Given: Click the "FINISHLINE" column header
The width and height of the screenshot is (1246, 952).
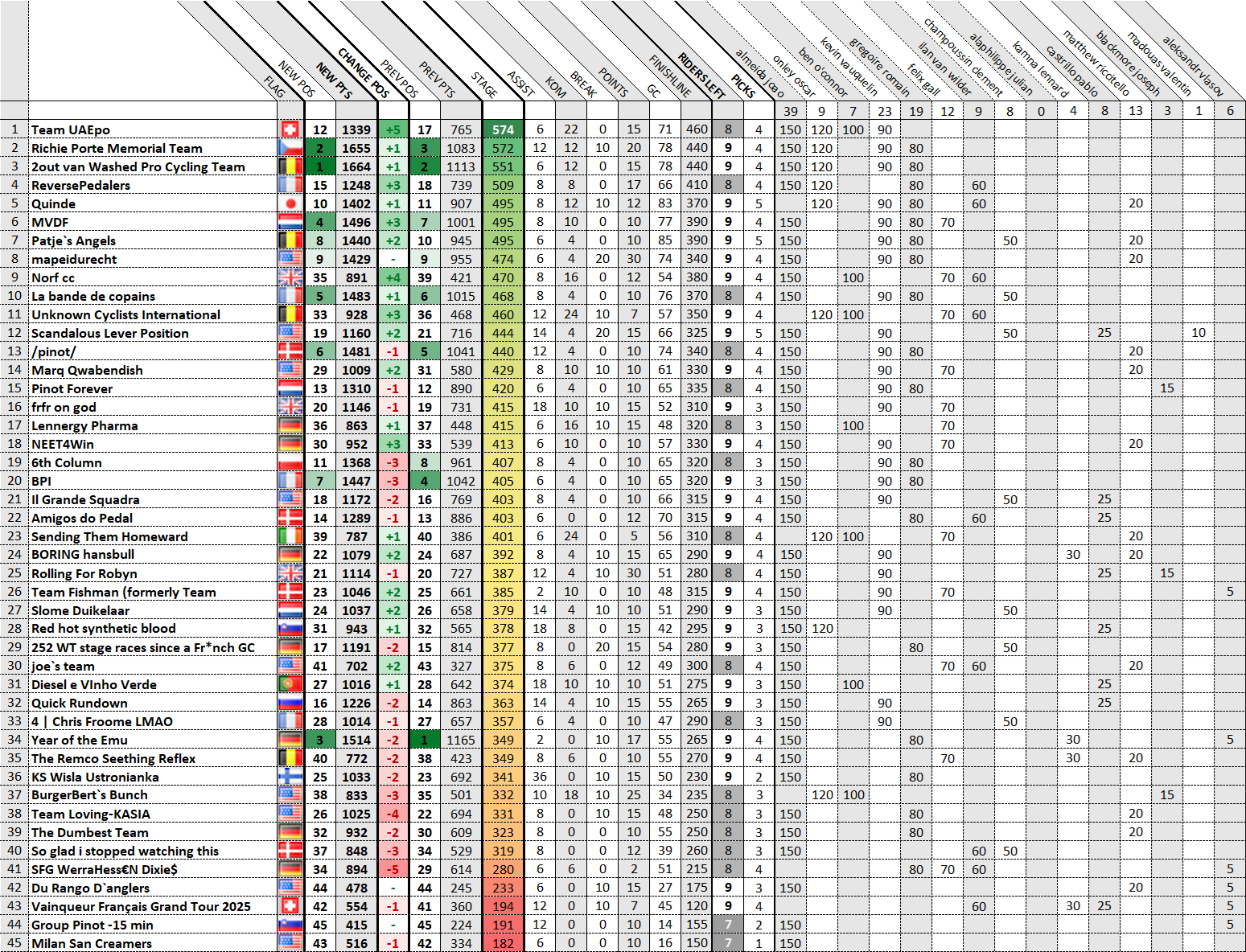Looking at the screenshot, I should pos(670,76).
